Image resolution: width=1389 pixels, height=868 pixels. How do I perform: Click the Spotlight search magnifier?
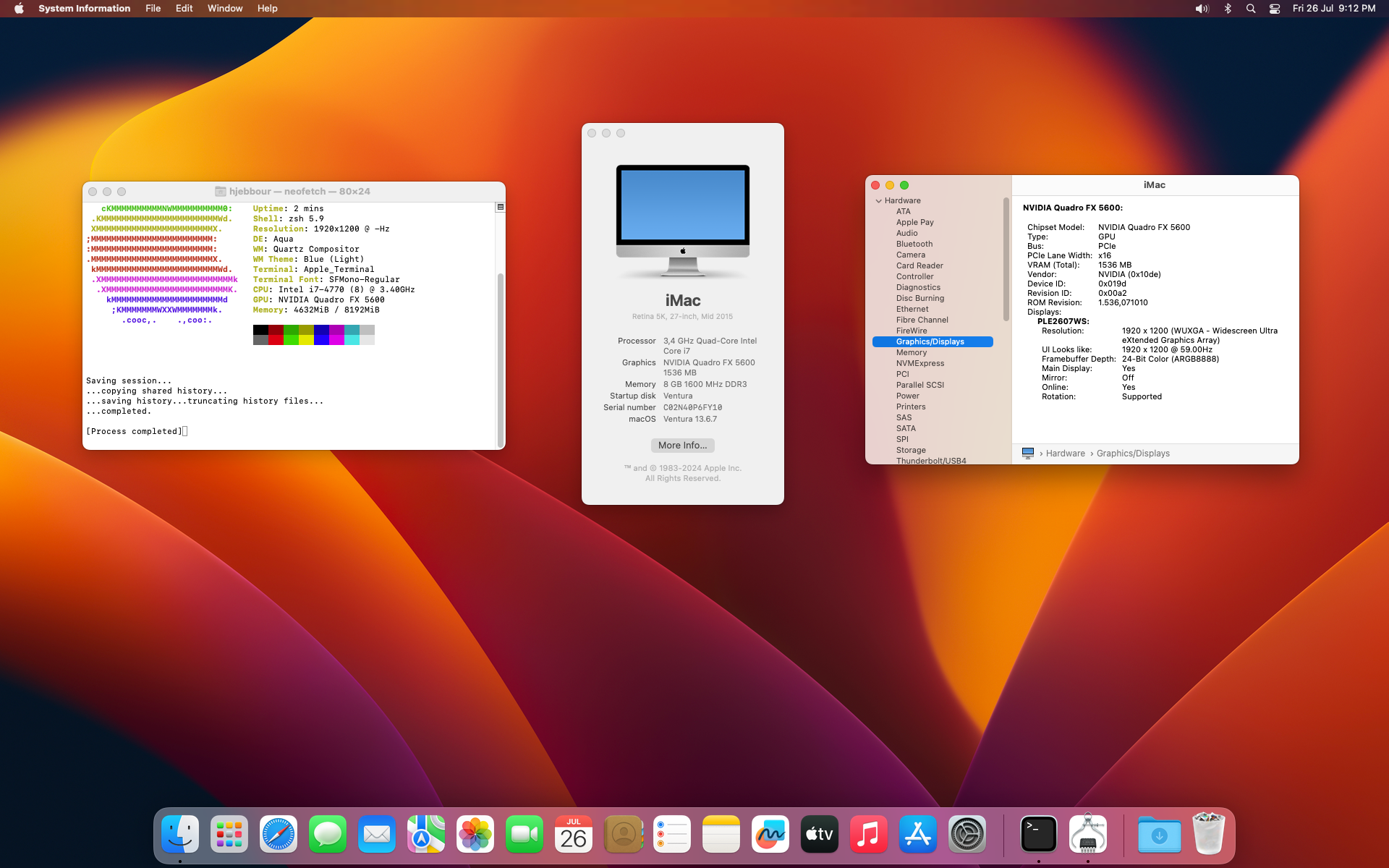click(1251, 9)
